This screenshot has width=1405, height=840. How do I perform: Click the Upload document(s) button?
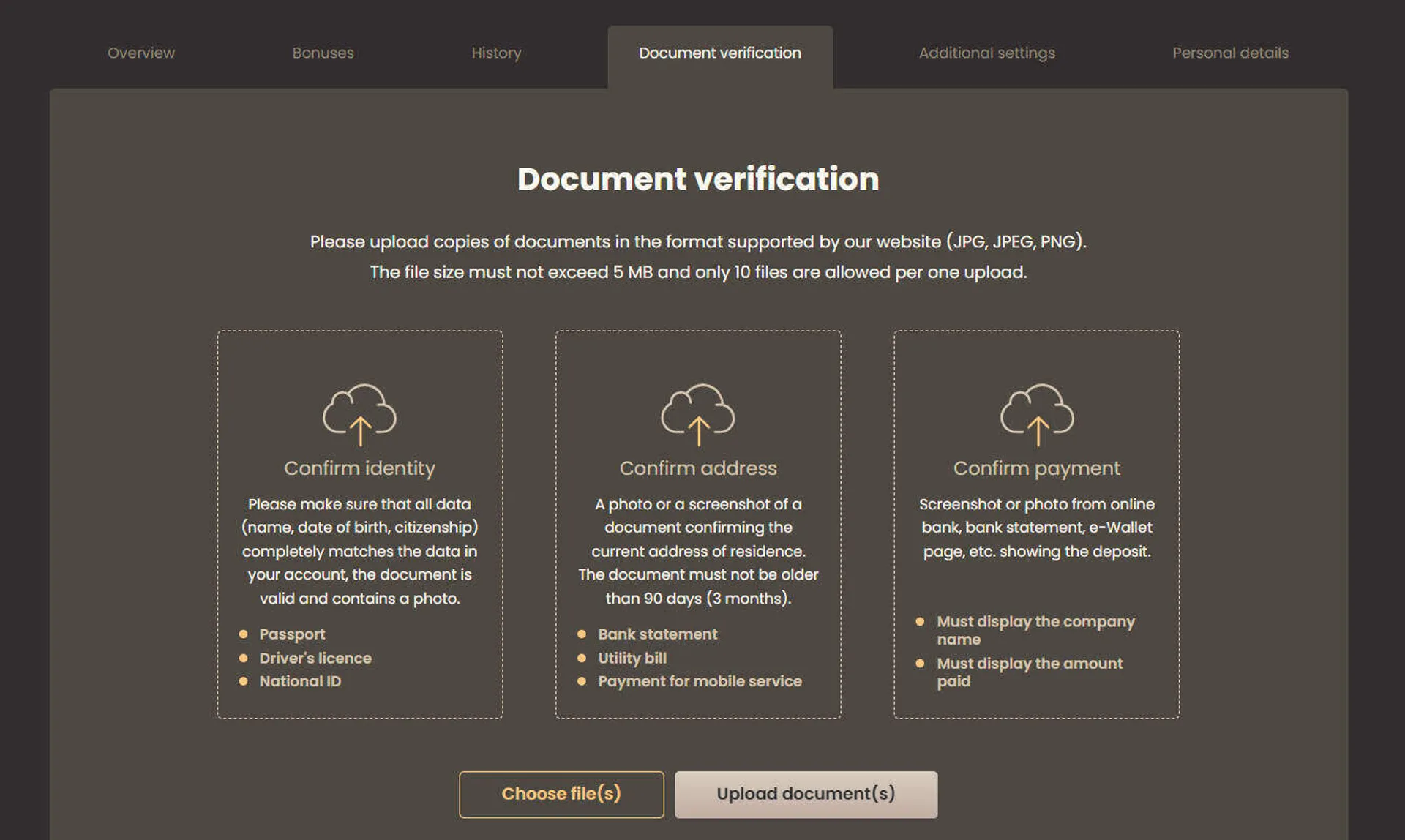(806, 794)
